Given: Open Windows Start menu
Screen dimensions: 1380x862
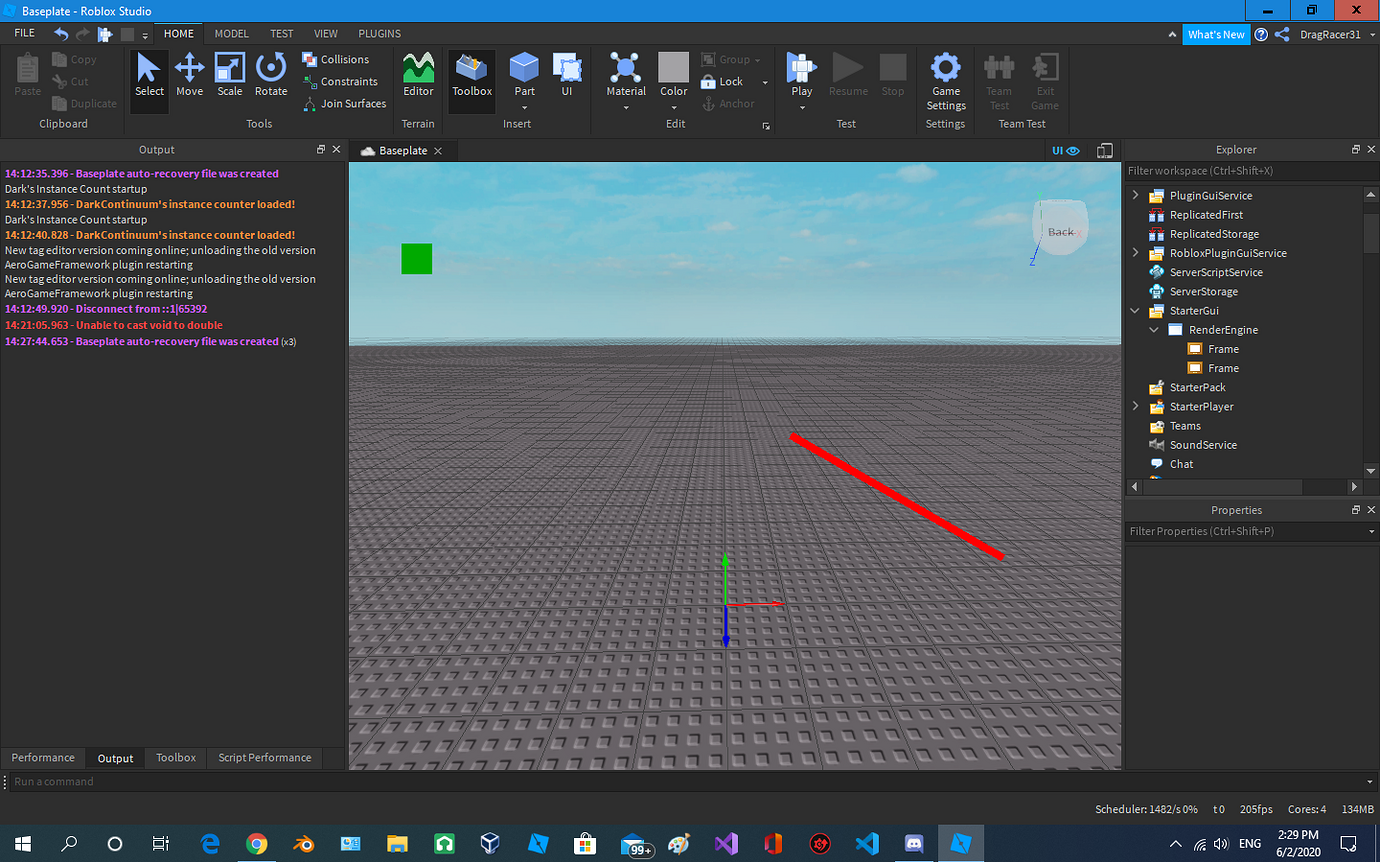Looking at the screenshot, I should [22, 844].
